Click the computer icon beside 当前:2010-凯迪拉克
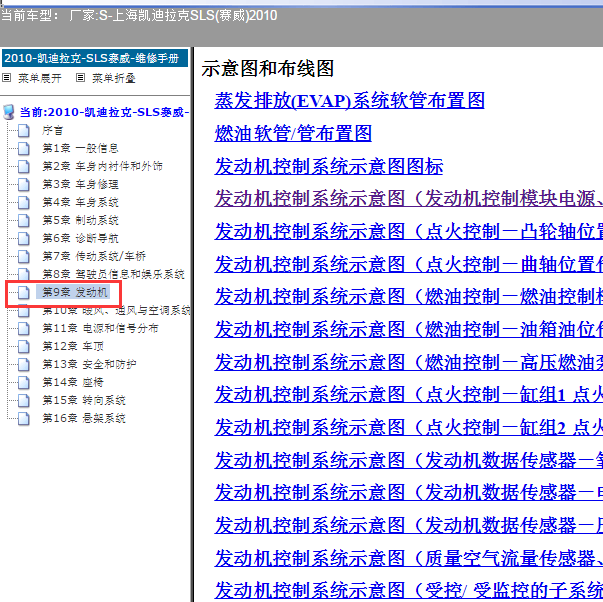Image resolution: width=603 pixels, height=602 pixels. coord(8,112)
